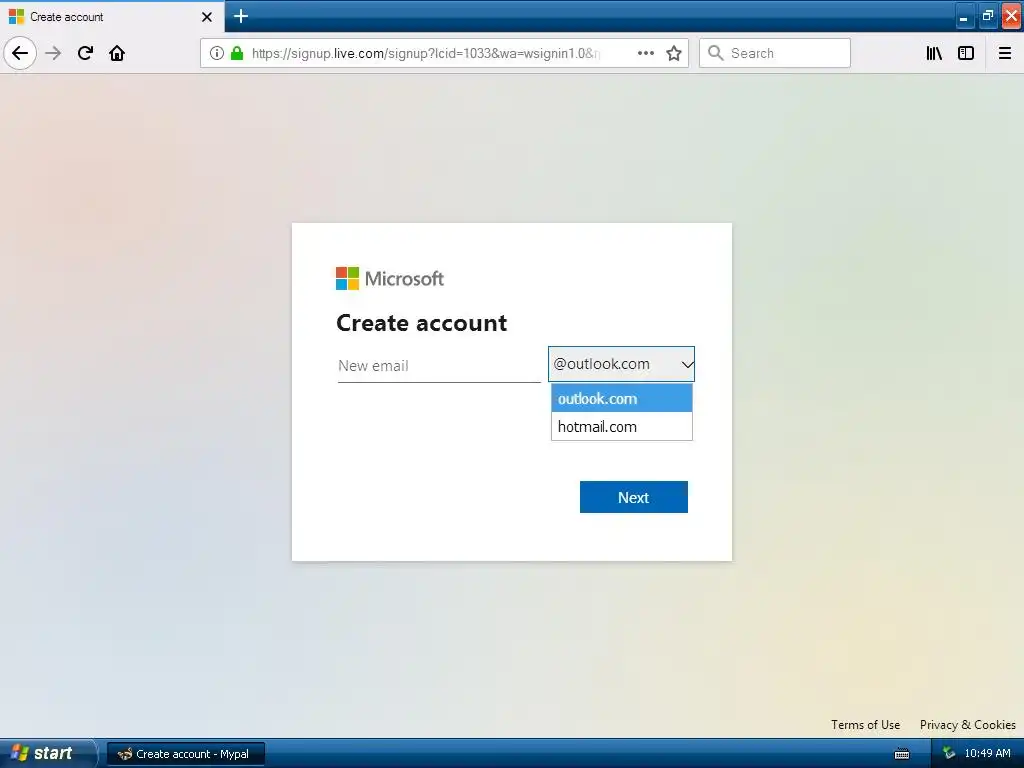Click the keyboard icon in the taskbar
This screenshot has height=768, width=1024.
(902, 754)
